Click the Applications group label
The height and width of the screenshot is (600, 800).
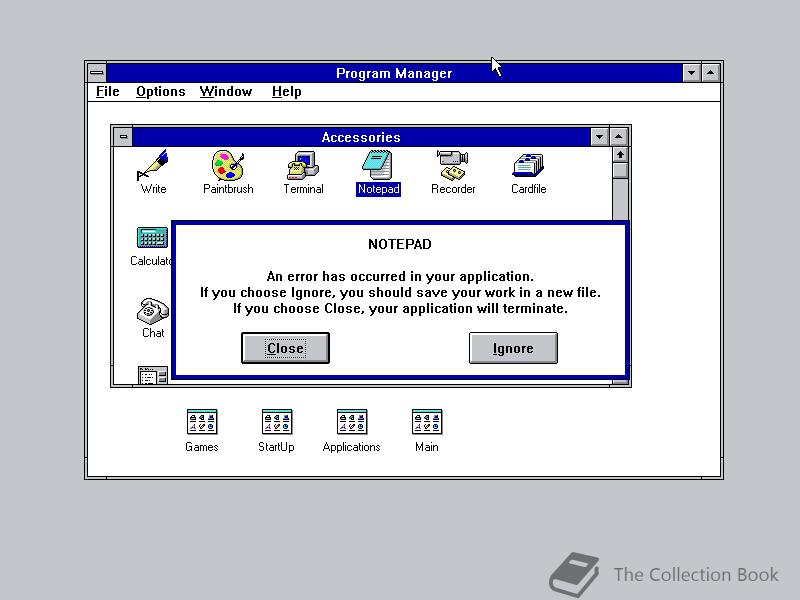pyautogui.click(x=352, y=447)
